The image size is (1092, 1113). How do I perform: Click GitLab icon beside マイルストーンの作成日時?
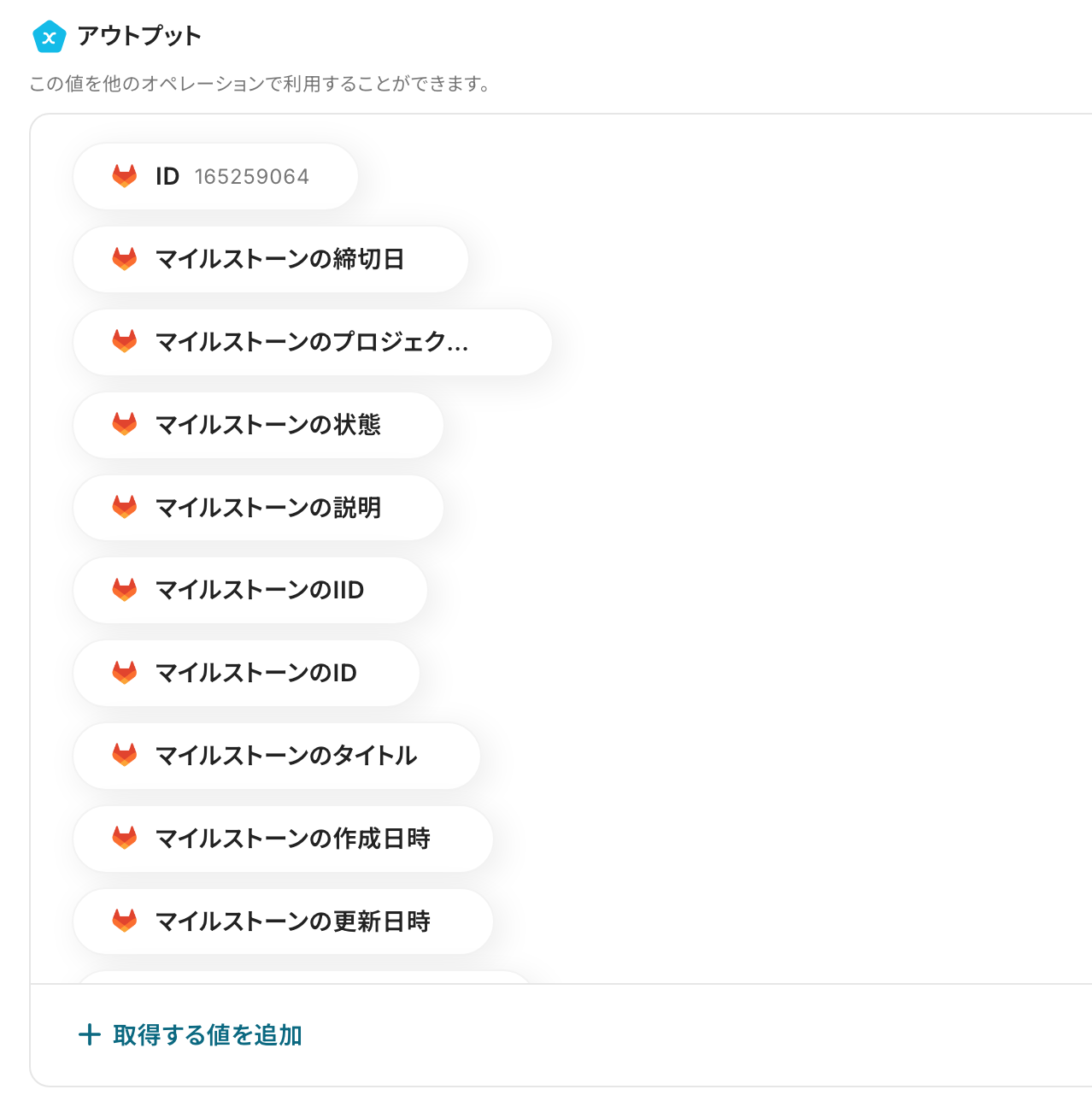(125, 839)
